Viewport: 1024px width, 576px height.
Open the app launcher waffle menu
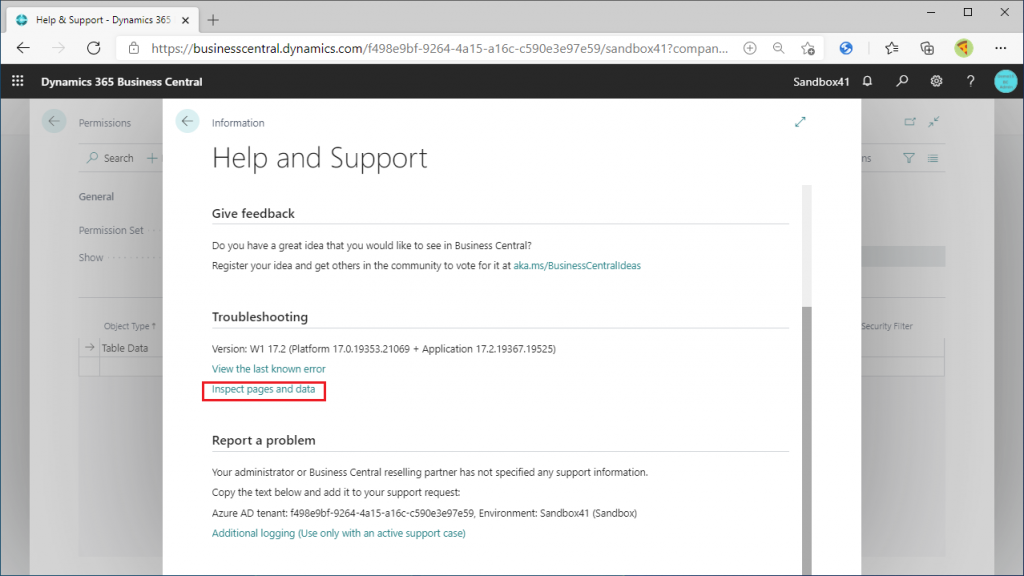pos(18,81)
